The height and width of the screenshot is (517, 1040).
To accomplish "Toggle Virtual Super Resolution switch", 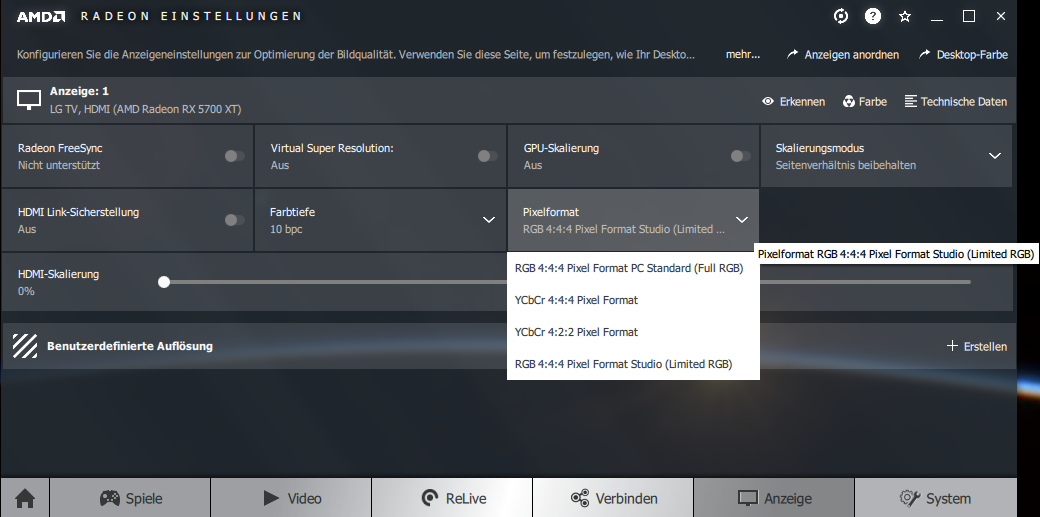I will coord(488,156).
